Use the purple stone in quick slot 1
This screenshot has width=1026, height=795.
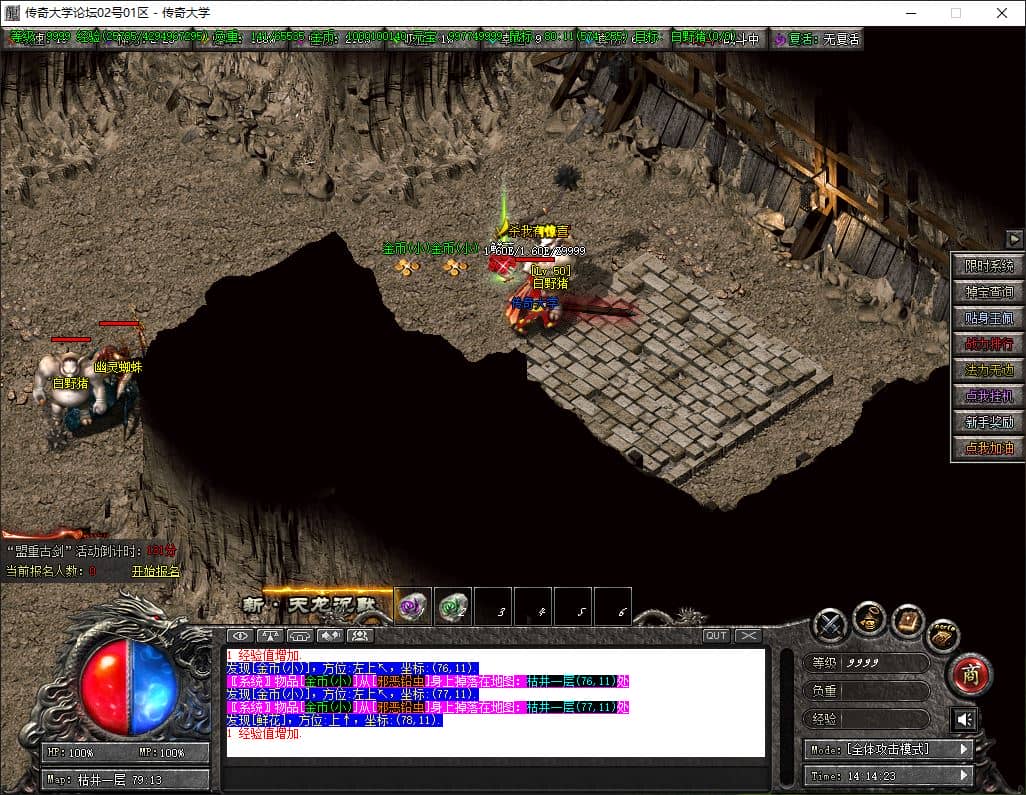click(x=412, y=607)
